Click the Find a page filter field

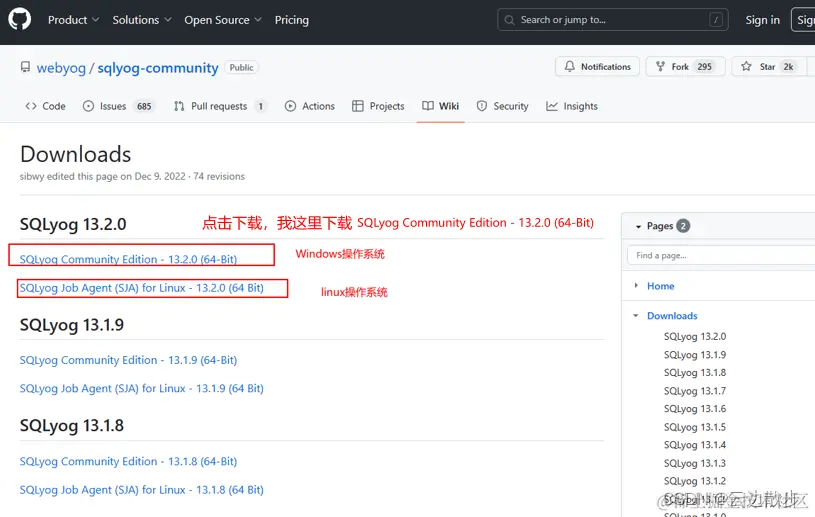tap(721, 255)
